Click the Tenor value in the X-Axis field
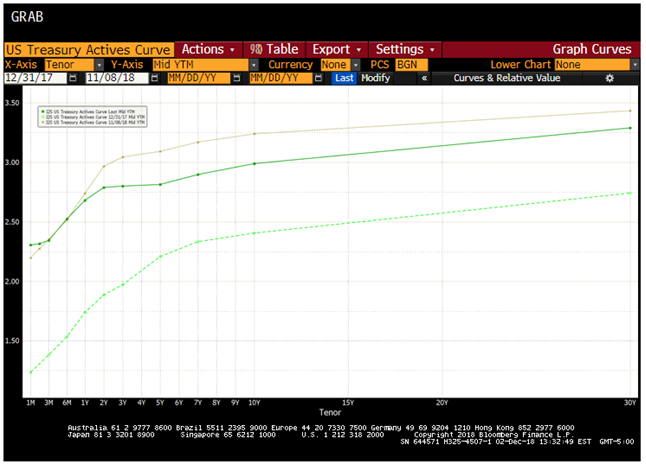Viewport: 646px width, 465px height. coord(69,65)
